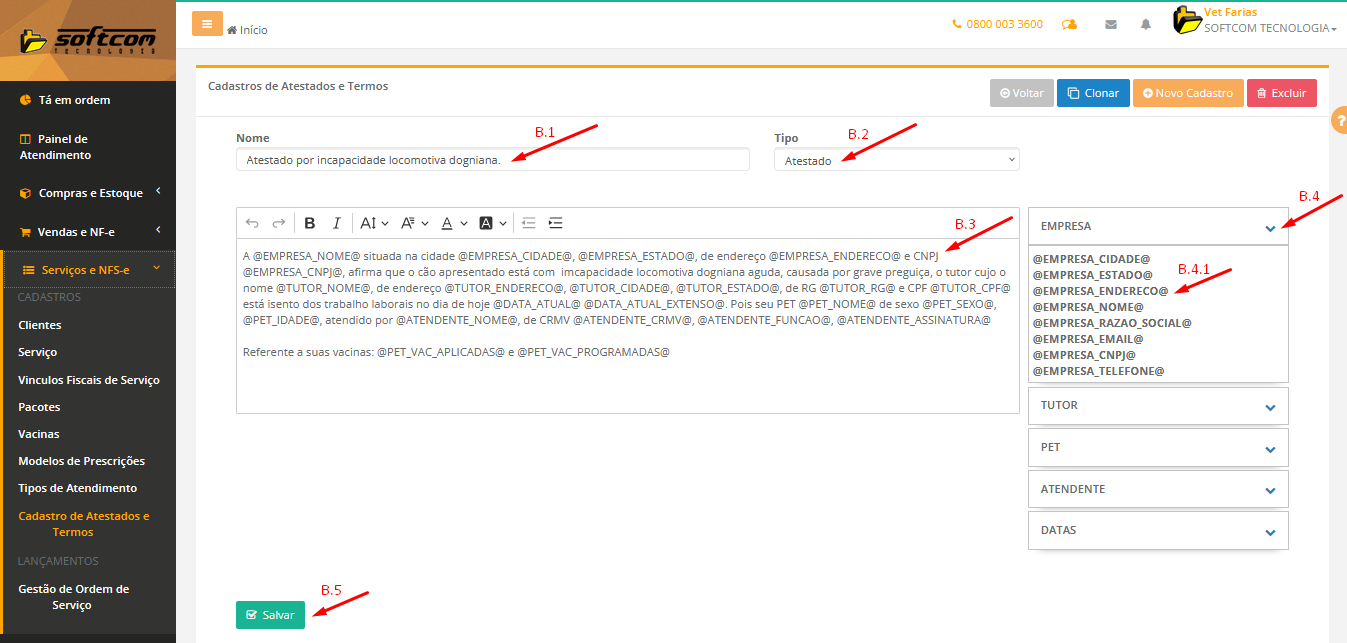The image size is (1347, 643).
Task: Click into the Nome text field
Action: point(492,160)
